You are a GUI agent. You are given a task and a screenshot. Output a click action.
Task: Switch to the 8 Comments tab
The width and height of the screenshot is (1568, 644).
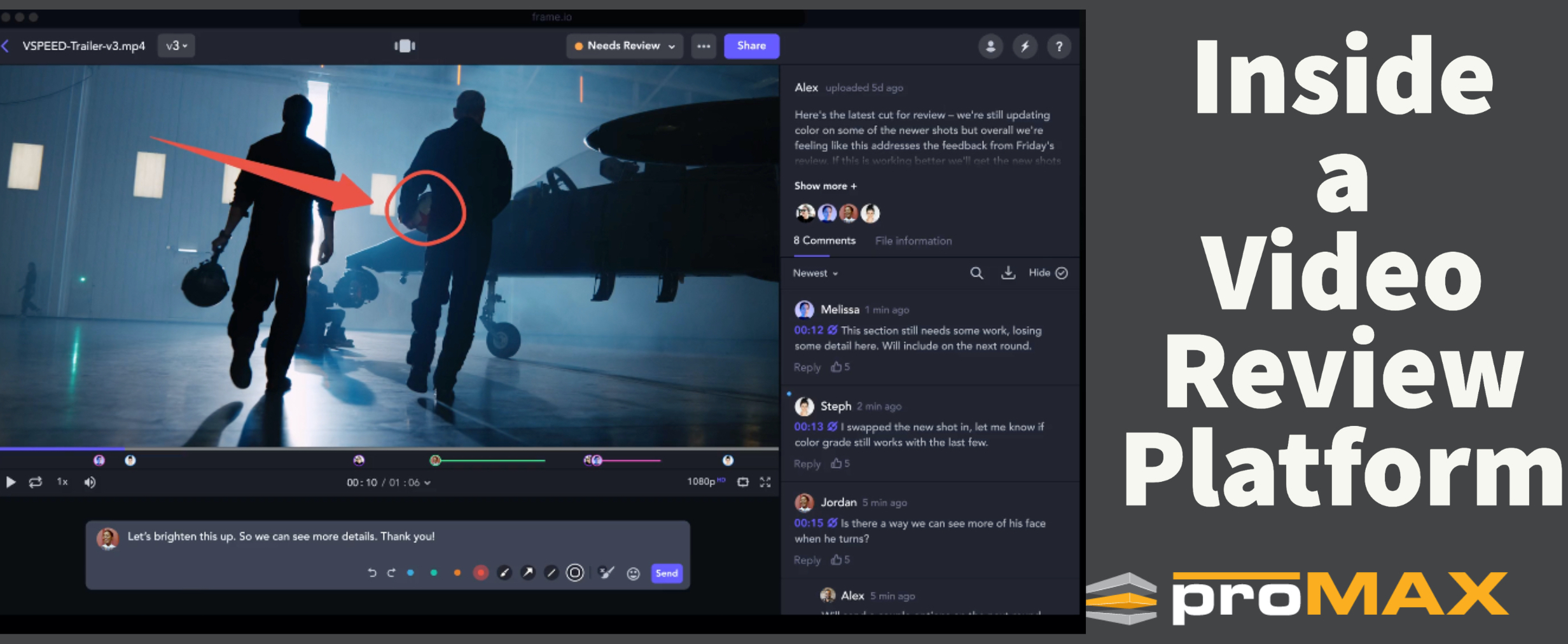(x=824, y=240)
